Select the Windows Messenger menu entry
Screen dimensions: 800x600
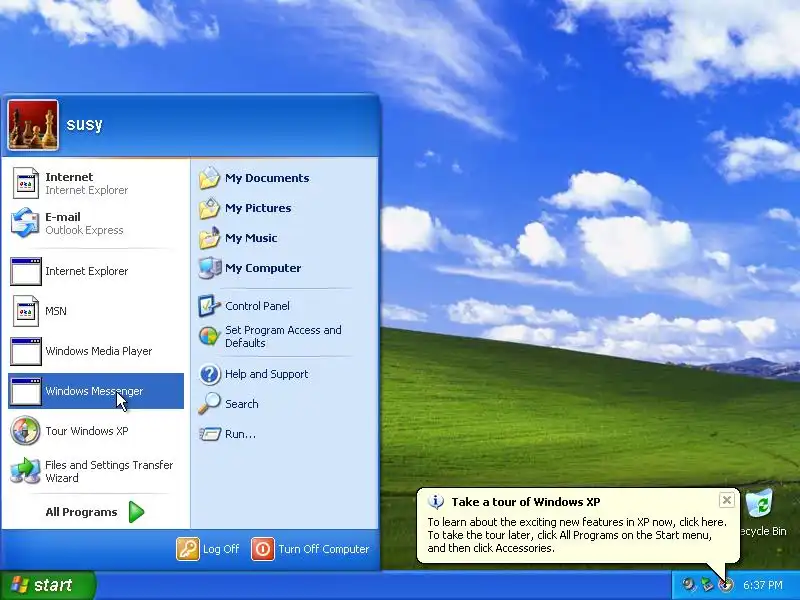point(96,391)
